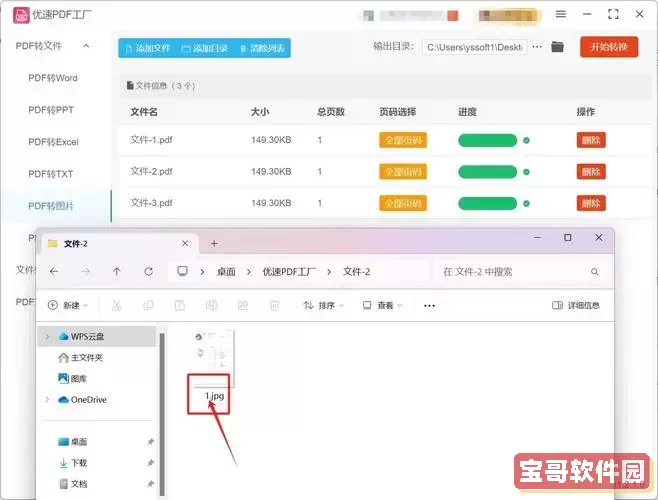This screenshot has height=500, width=658.
Task: Select PDF转Word in the sidebar
Action: click(53, 78)
